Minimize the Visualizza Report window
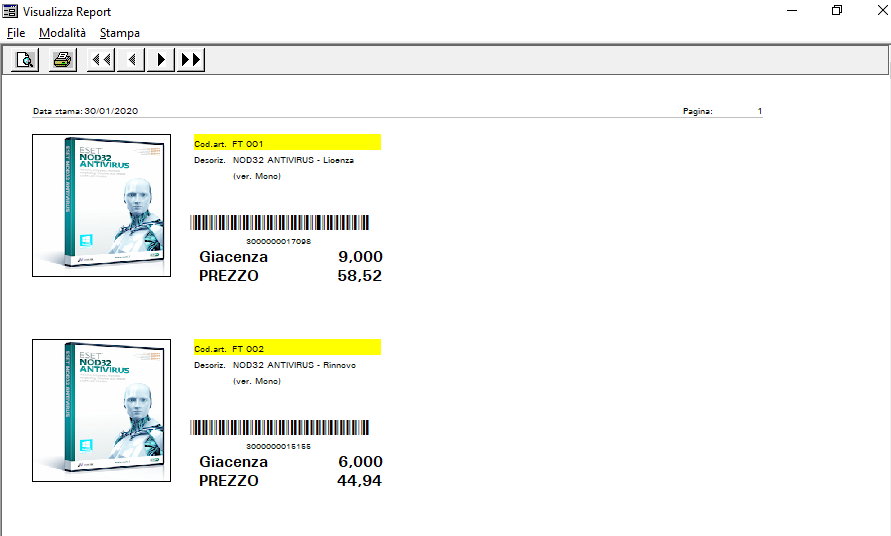This screenshot has height=536, width=891. point(792,11)
